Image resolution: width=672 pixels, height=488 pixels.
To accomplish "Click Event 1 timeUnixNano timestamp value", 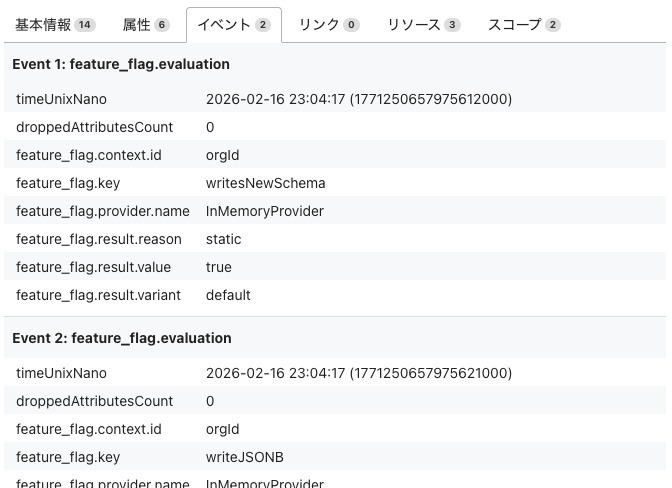I will pyautogui.click(x=359, y=99).
